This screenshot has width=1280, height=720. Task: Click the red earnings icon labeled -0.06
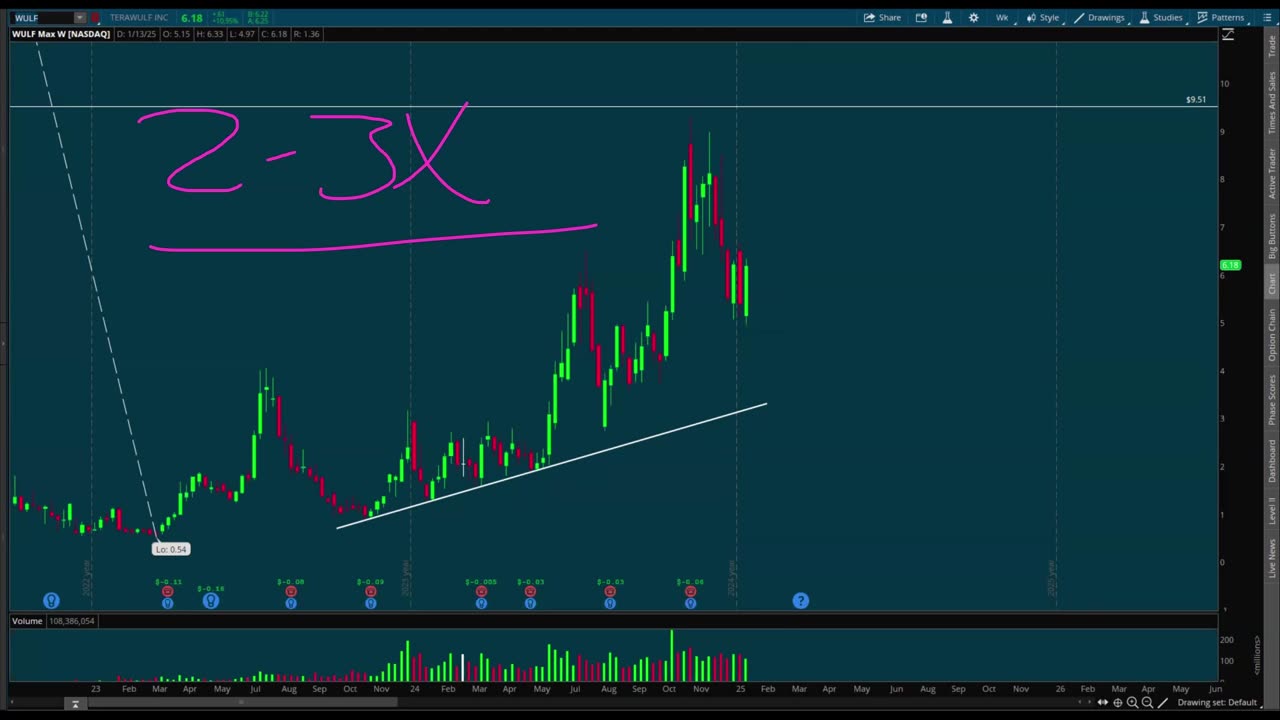tap(690, 592)
